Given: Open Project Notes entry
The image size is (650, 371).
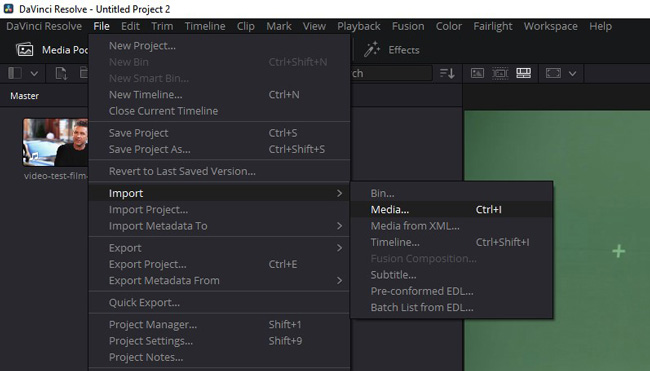Looking at the screenshot, I should 220,357.
